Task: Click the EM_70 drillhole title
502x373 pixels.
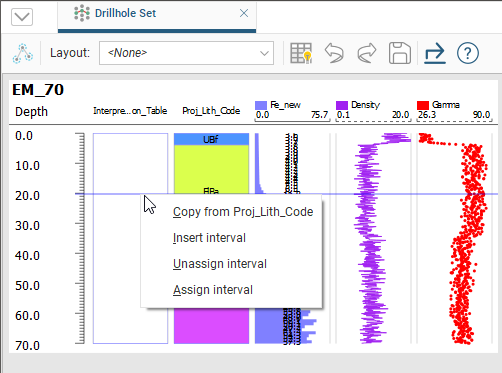Action: [x=38, y=90]
